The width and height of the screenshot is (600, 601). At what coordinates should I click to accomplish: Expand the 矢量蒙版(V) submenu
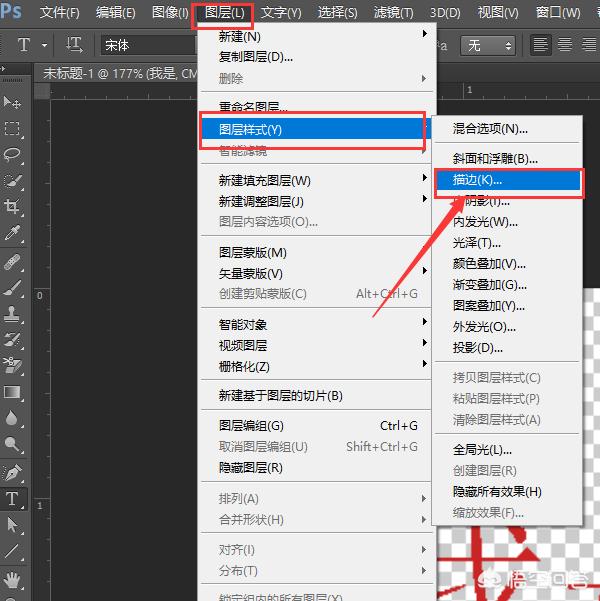tap(424, 271)
